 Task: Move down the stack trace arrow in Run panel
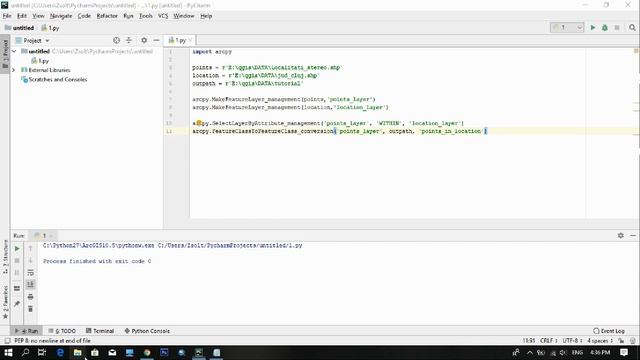(30, 260)
